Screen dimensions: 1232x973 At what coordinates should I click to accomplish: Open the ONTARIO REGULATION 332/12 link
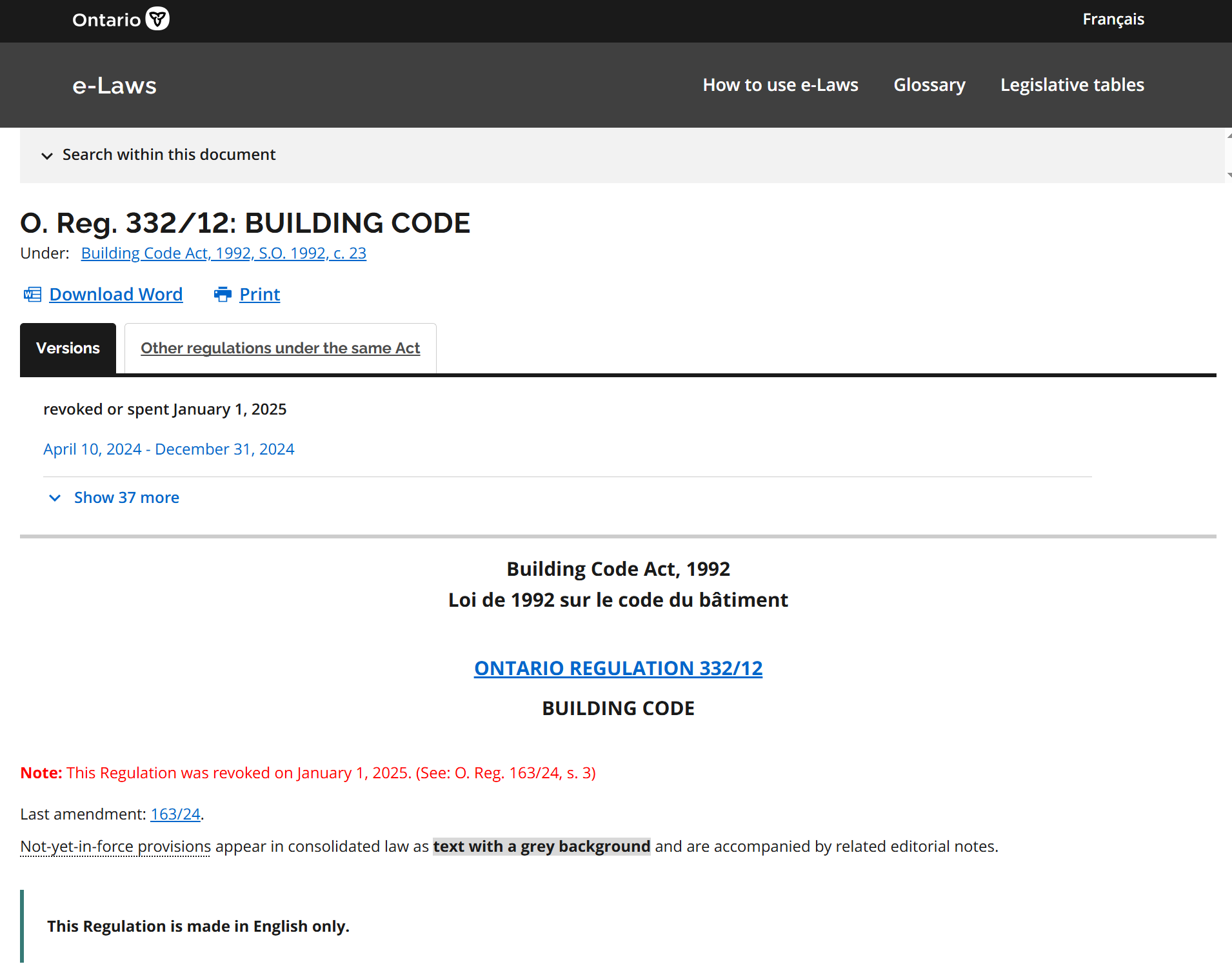(618, 669)
